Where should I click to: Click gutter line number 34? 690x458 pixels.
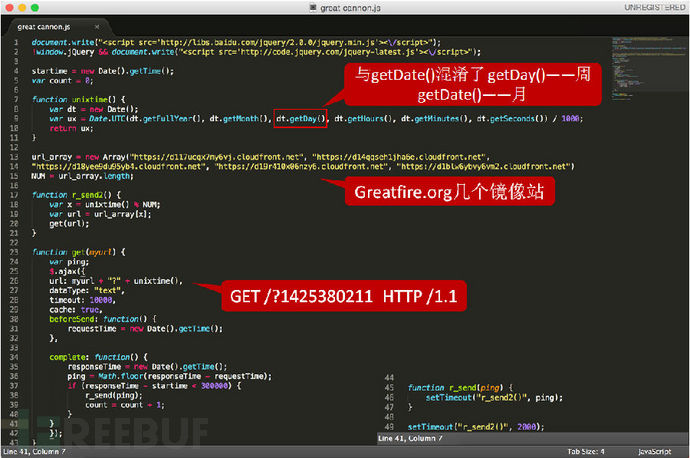pos(14,357)
